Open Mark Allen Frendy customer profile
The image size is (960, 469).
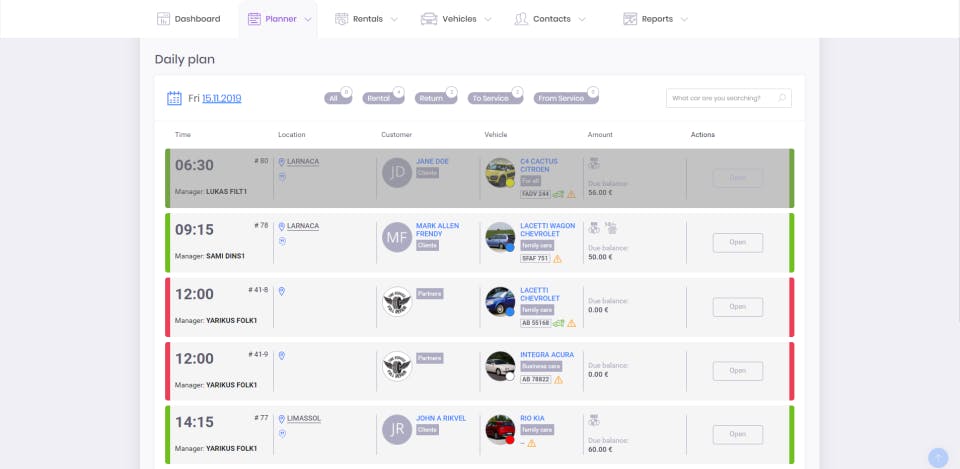[x=438, y=230]
